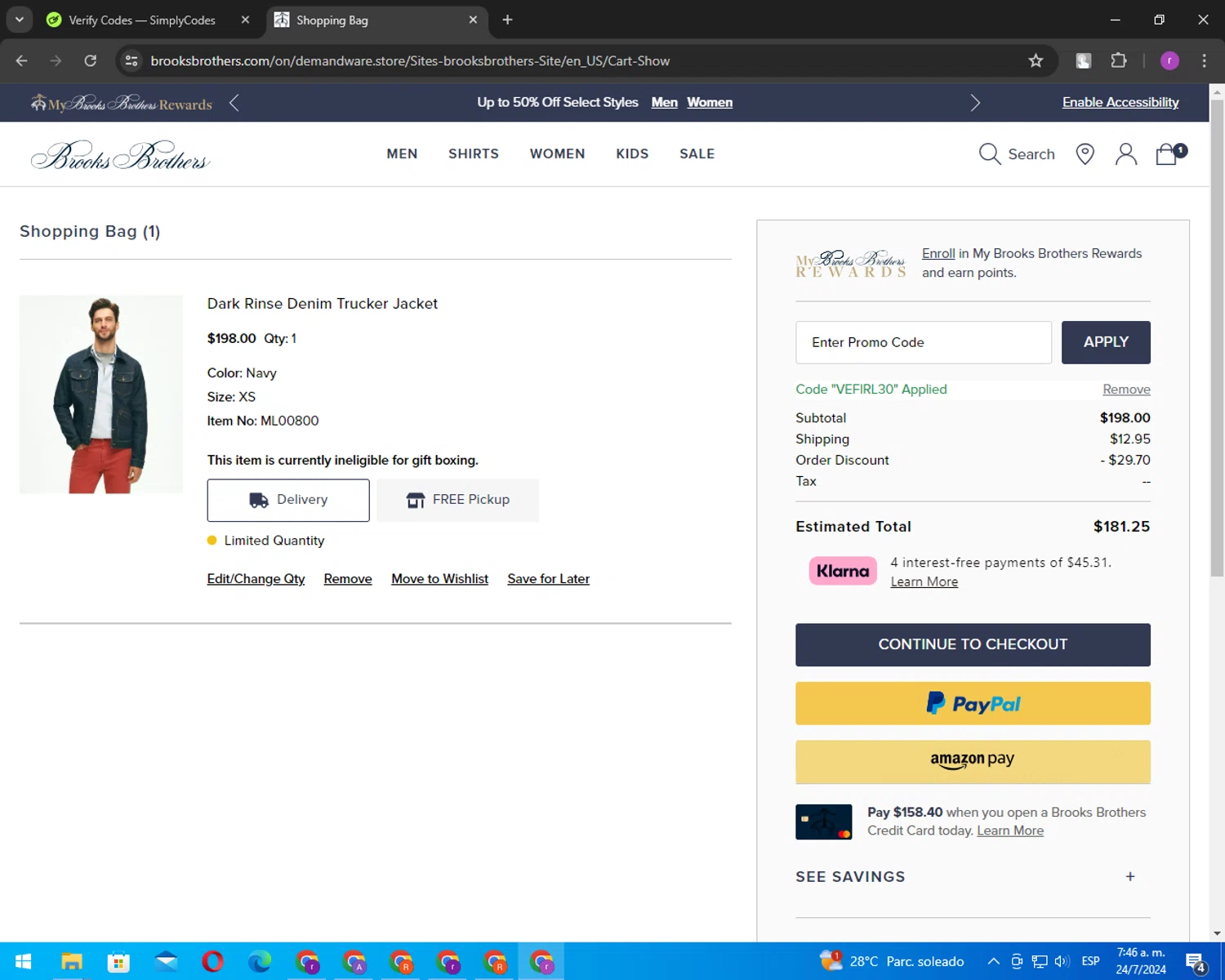
Task: Open the Chrome three-dot menu
Action: click(x=1204, y=60)
